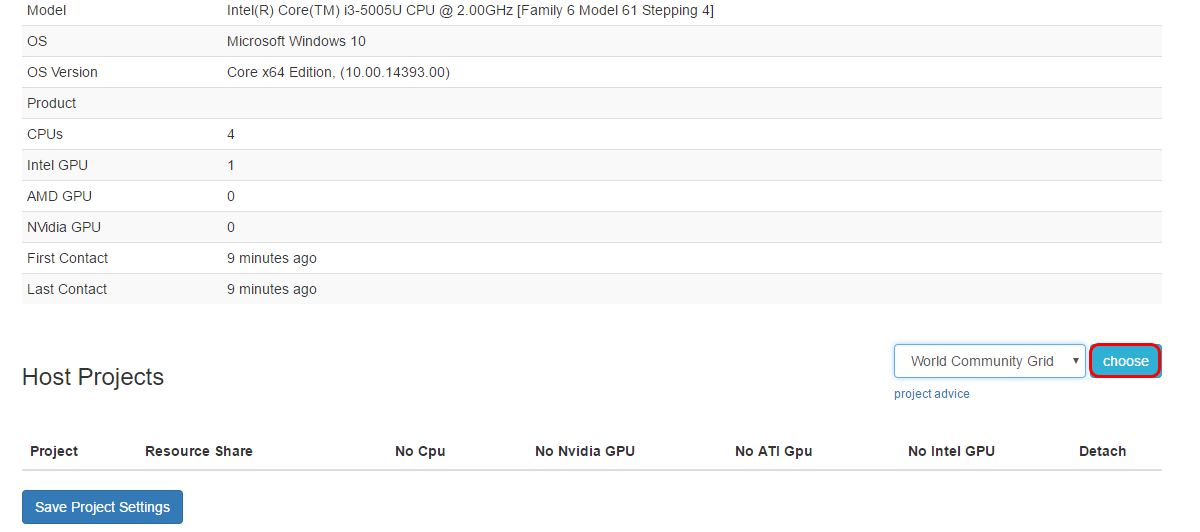The height and width of the screenshot is (532, 1200).
Task: Open the World Community Grid project dropdown
Action: 989,361
